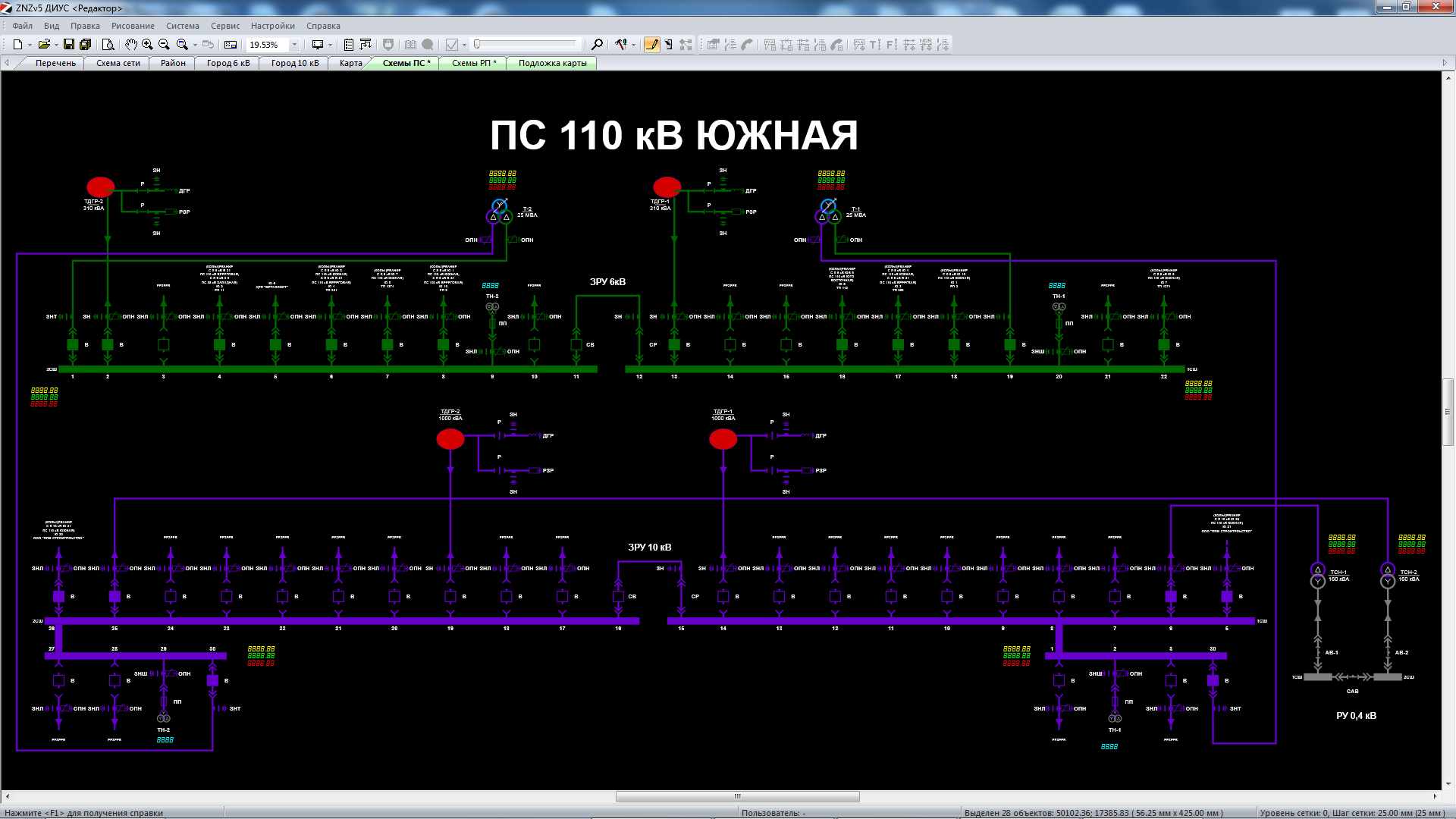Viewport: 1456px width, 819px height.
Task: Click the zoom out magnifier
Action: (164, 45)
